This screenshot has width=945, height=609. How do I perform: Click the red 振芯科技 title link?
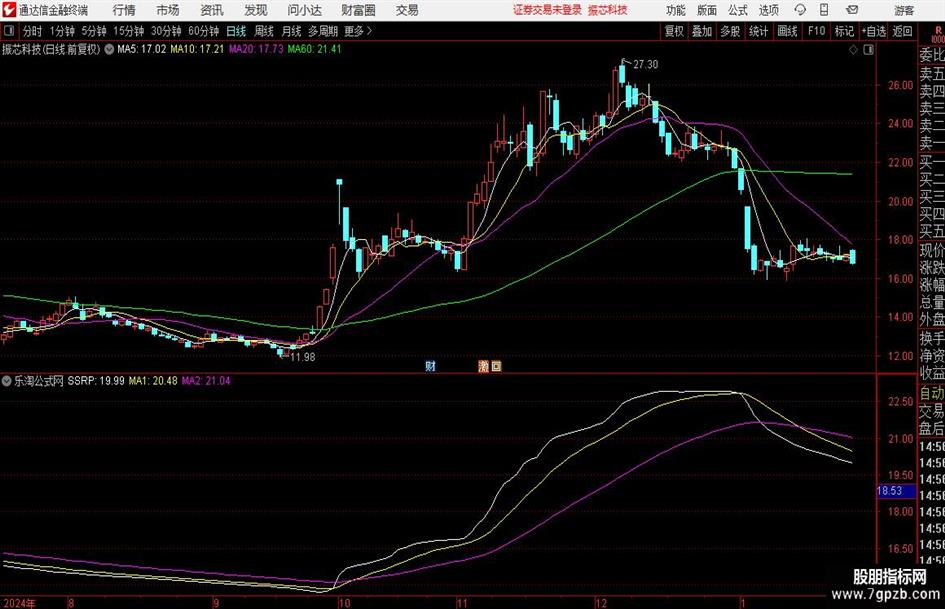point(608,10)
